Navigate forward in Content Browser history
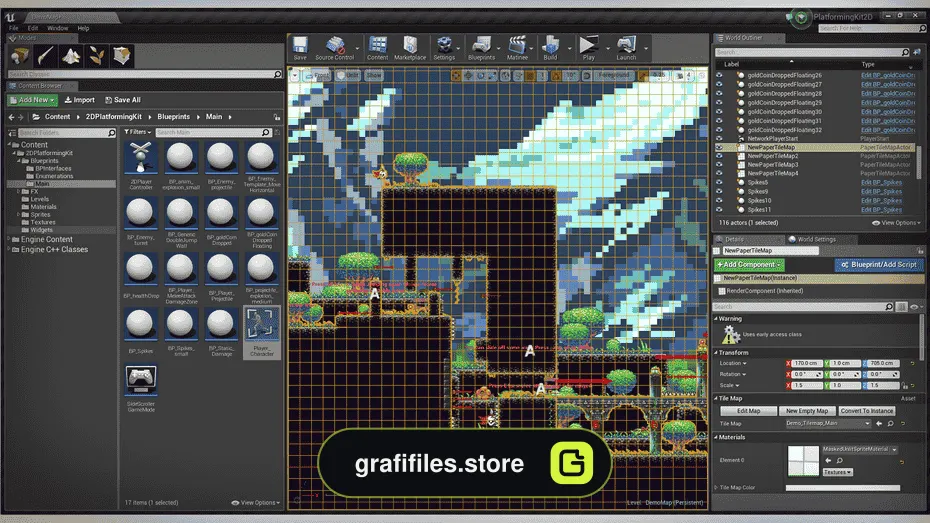This screenshot has height=523, width=930. tap(21, 117)
